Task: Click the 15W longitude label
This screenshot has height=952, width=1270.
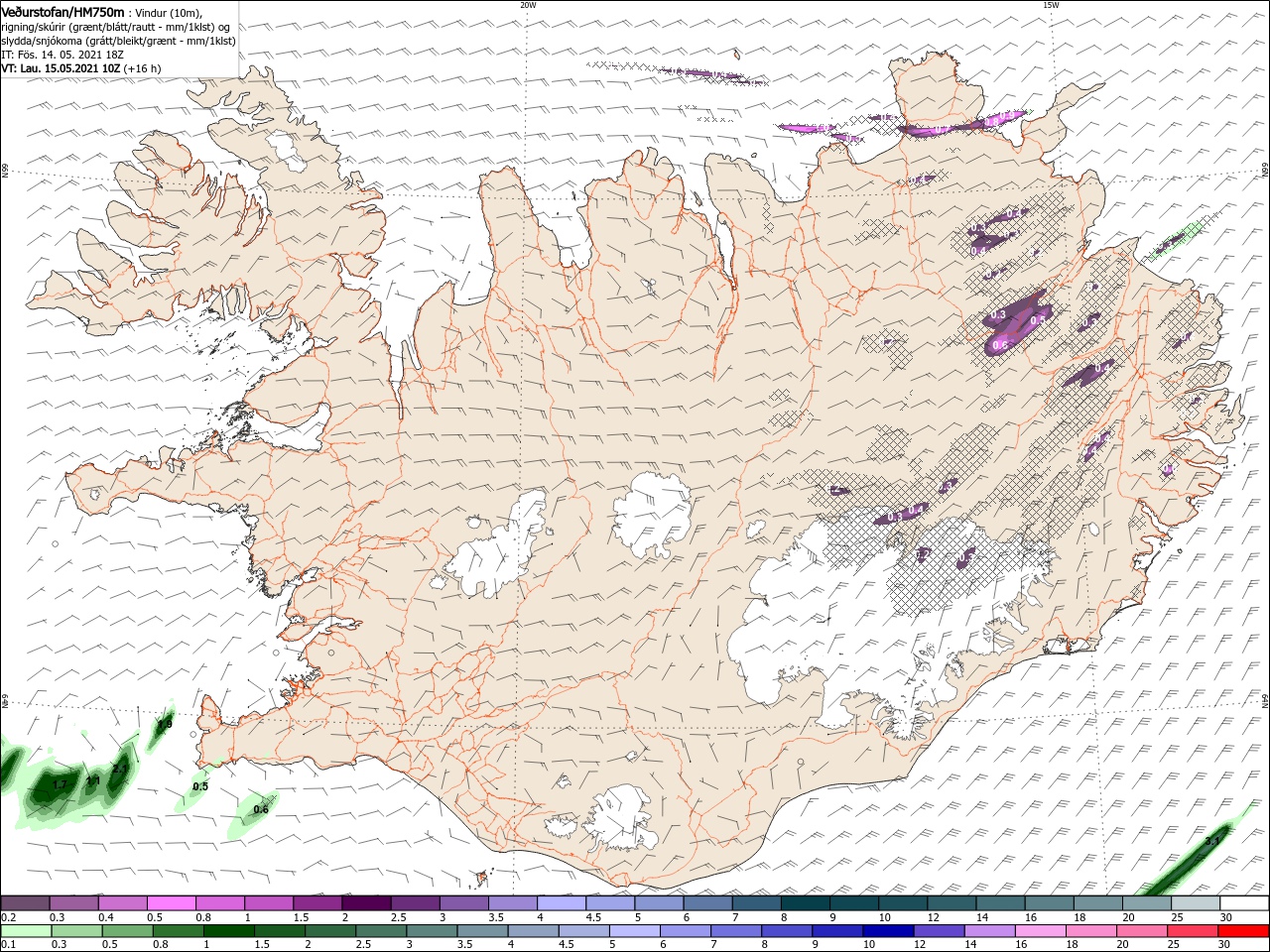Action: click(x=1051, y=5)
